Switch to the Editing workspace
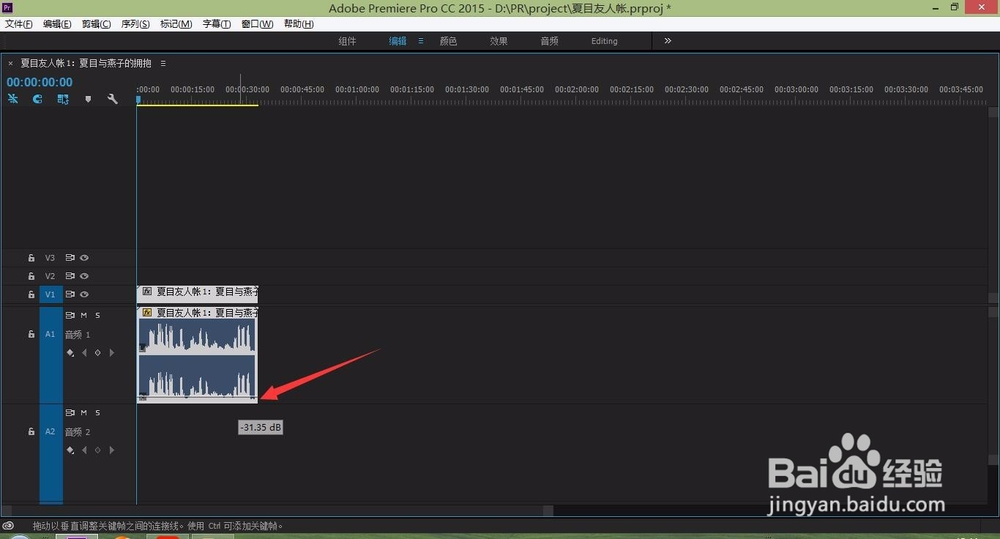The width and height of the screenshot is (1000, 539). [604, 41]
